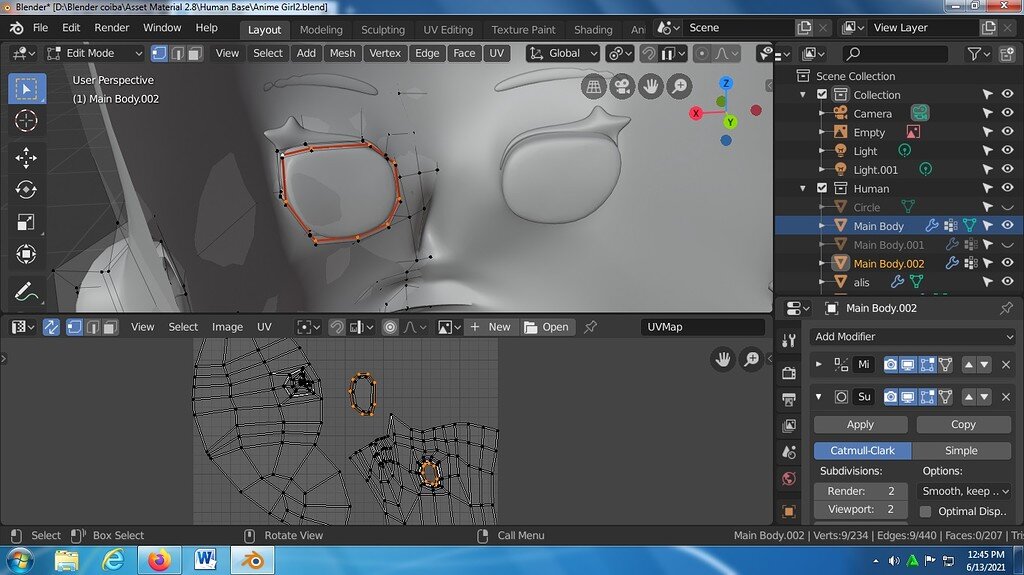Click the UVMap name field
This screenshot has height=575, width=1024.
coord(702,327)
